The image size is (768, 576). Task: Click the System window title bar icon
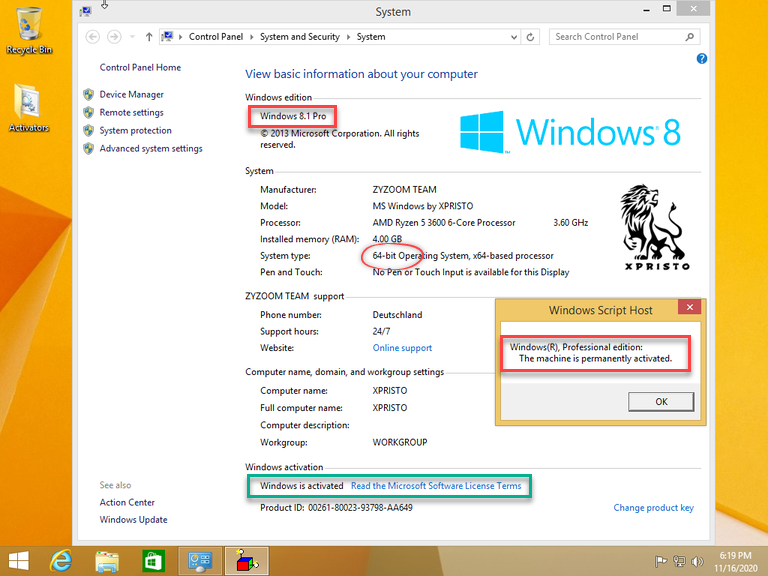[x=85, y=11]
